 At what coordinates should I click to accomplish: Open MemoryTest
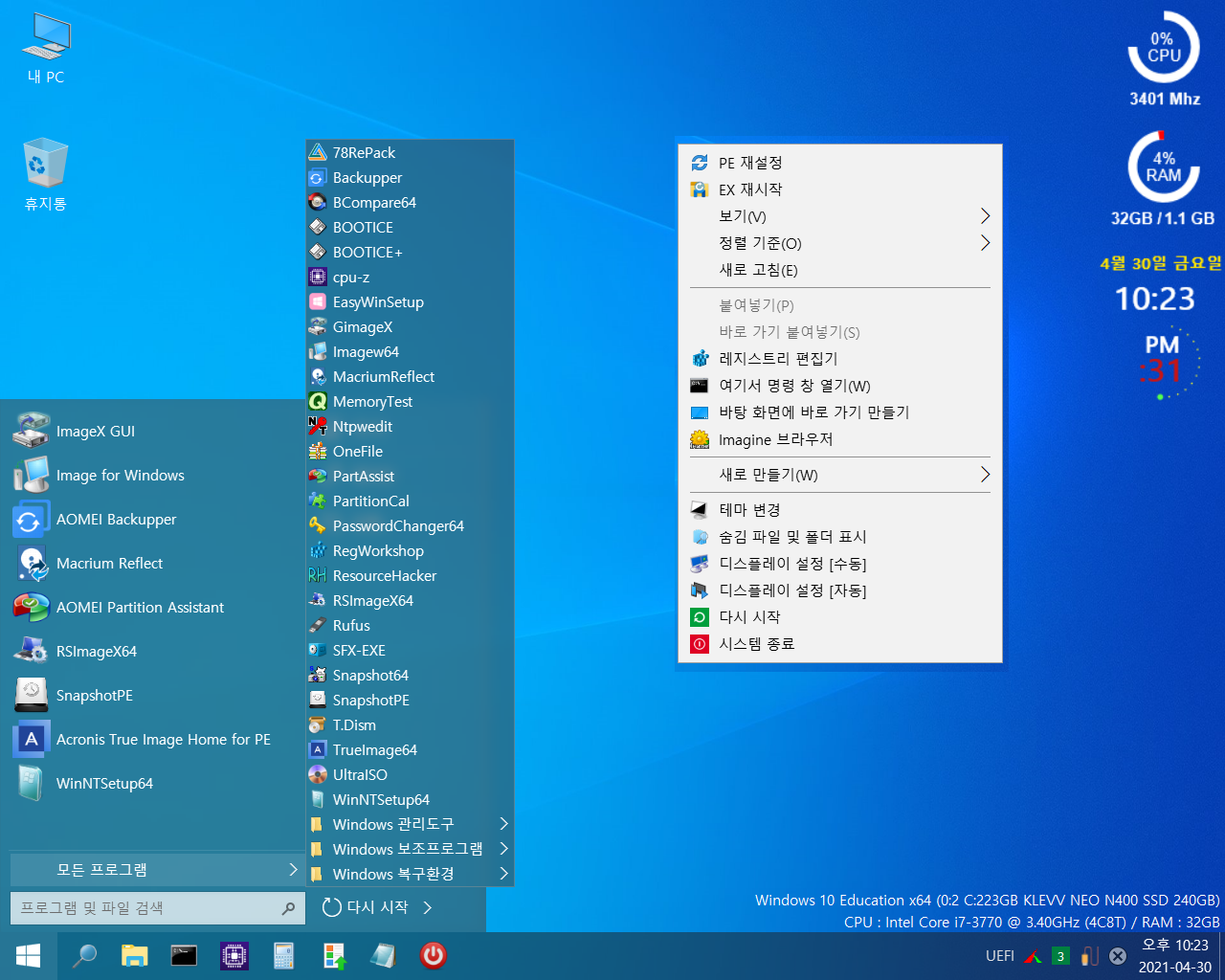(x=410, y=402)
